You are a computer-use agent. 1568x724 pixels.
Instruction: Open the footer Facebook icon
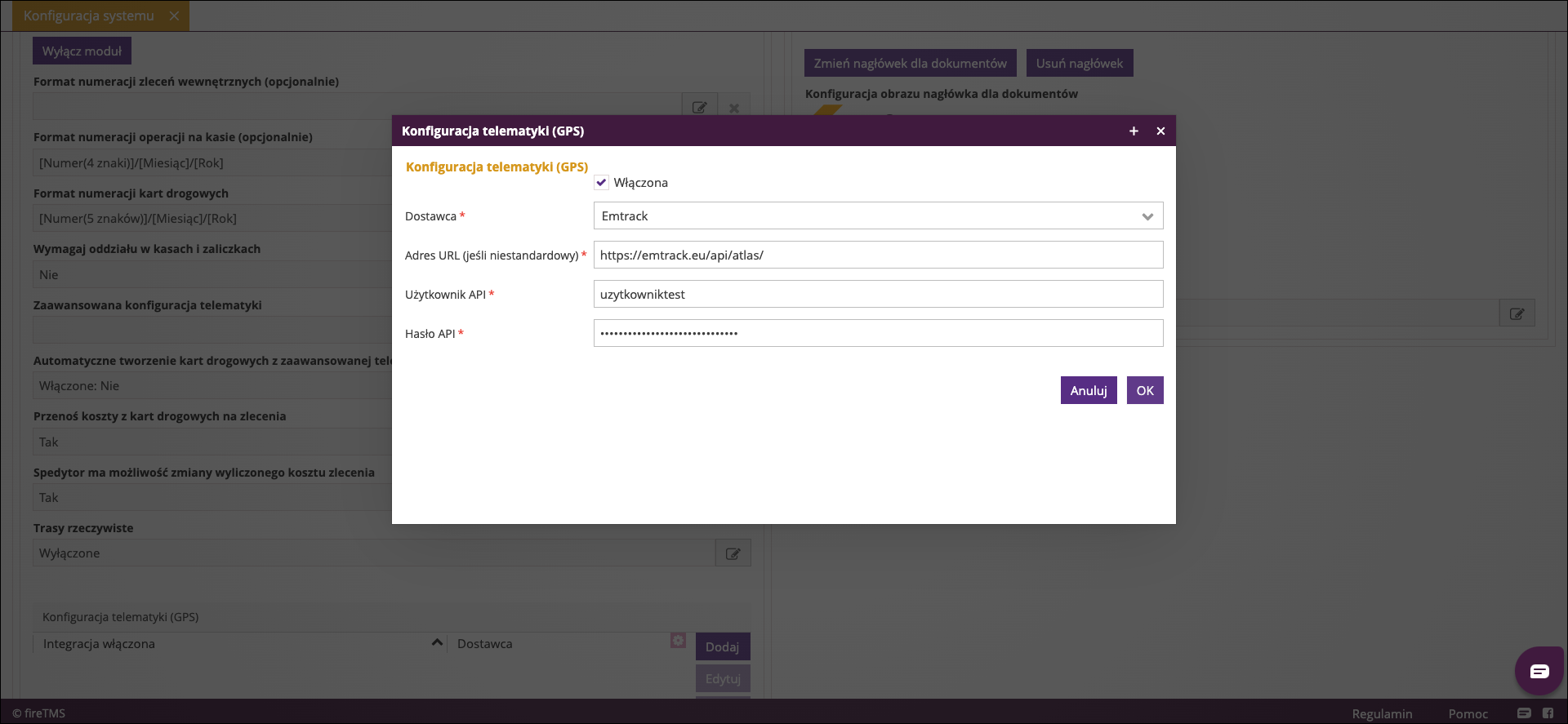click(x=1548, y=713)
